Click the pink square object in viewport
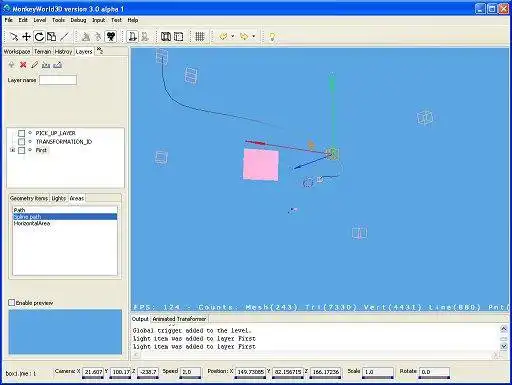The width and height of the screenshot is (512, 385). tap(261, 165)
